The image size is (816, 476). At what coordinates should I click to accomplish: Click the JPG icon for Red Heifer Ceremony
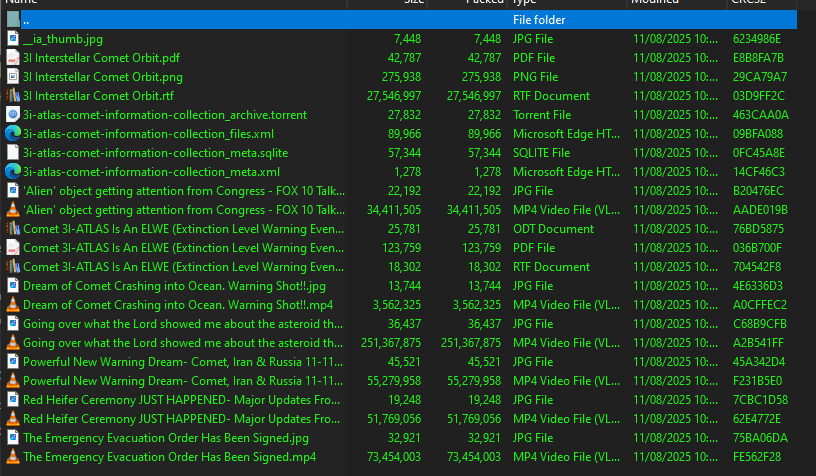pyautogui.click(x=13, y=400)
